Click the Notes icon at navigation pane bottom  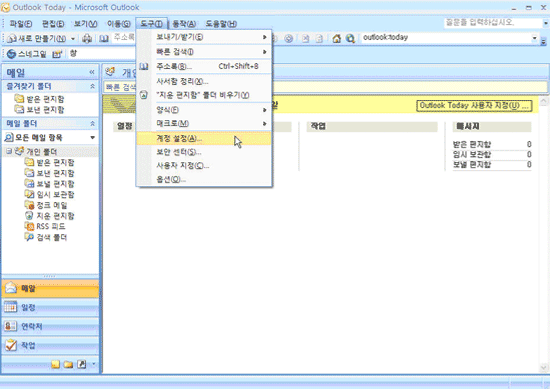pyautogui.click(x=55, y=364)
